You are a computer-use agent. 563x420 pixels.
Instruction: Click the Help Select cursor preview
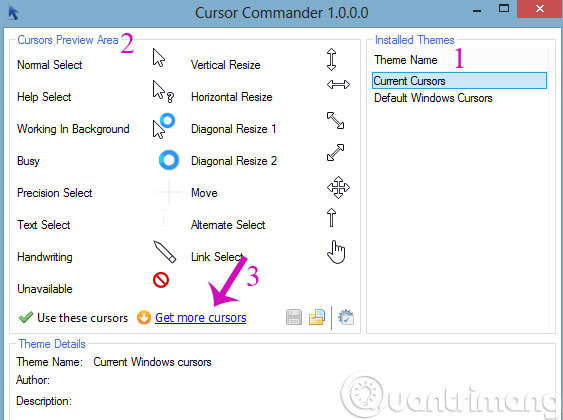[x=163, y=91]
